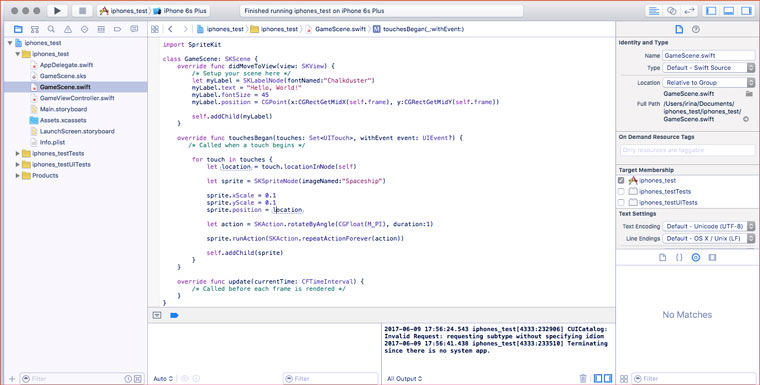The image size is (760, 385).
Task: Open the Debug navigator
Action: (x=101, y=29)
